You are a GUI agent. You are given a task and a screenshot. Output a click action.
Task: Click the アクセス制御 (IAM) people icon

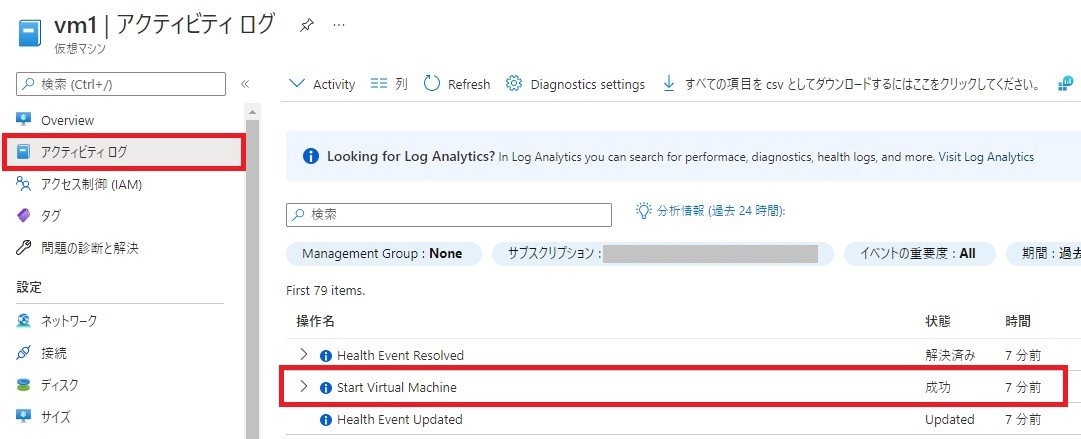click(24, 184)
